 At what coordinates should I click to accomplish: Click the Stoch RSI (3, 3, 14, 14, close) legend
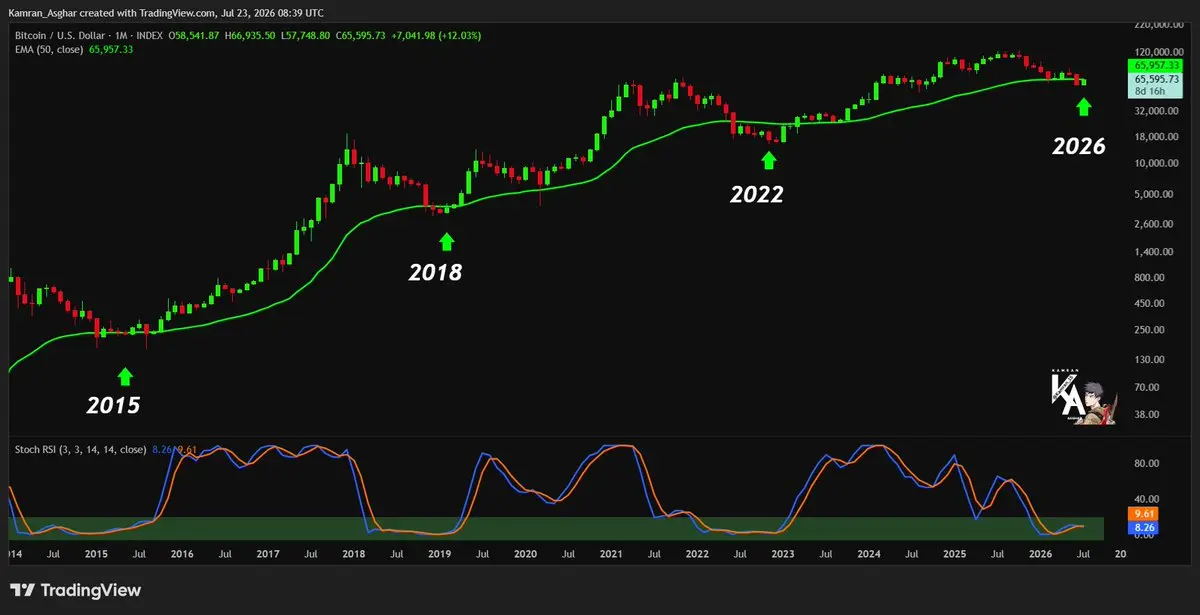tap(80, 450)
